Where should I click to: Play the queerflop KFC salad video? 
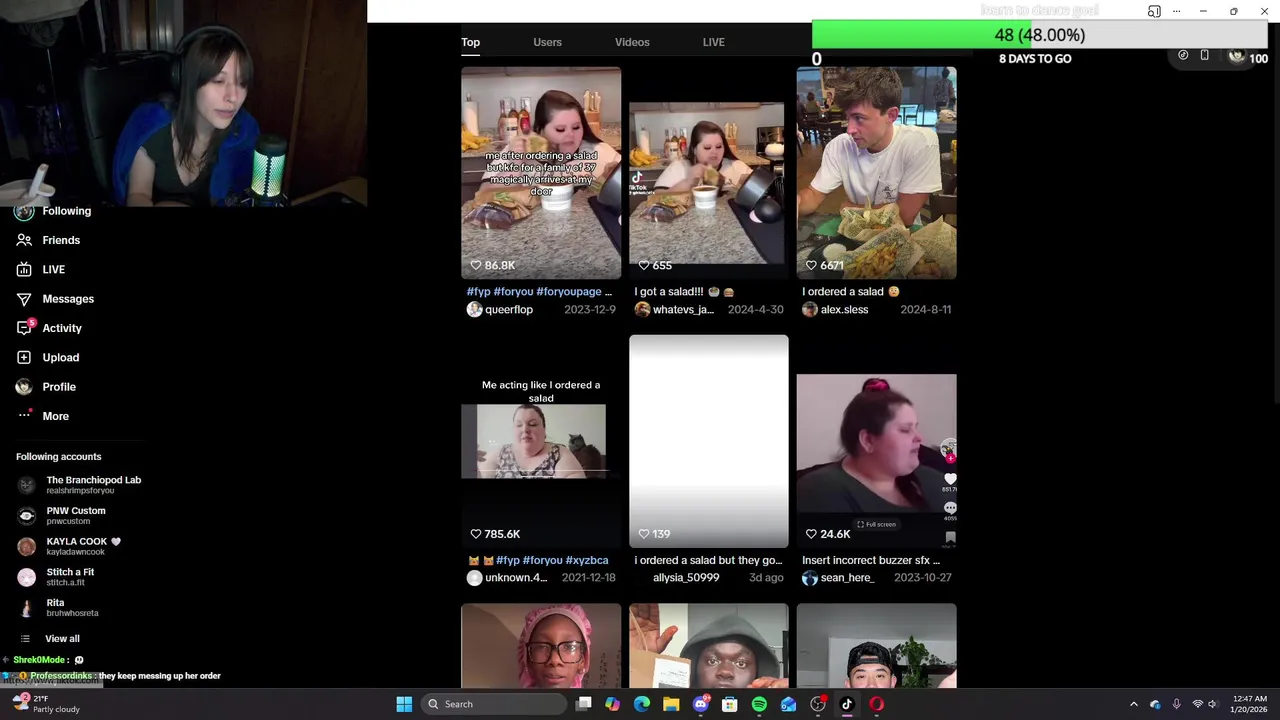(x=541, y=172)
